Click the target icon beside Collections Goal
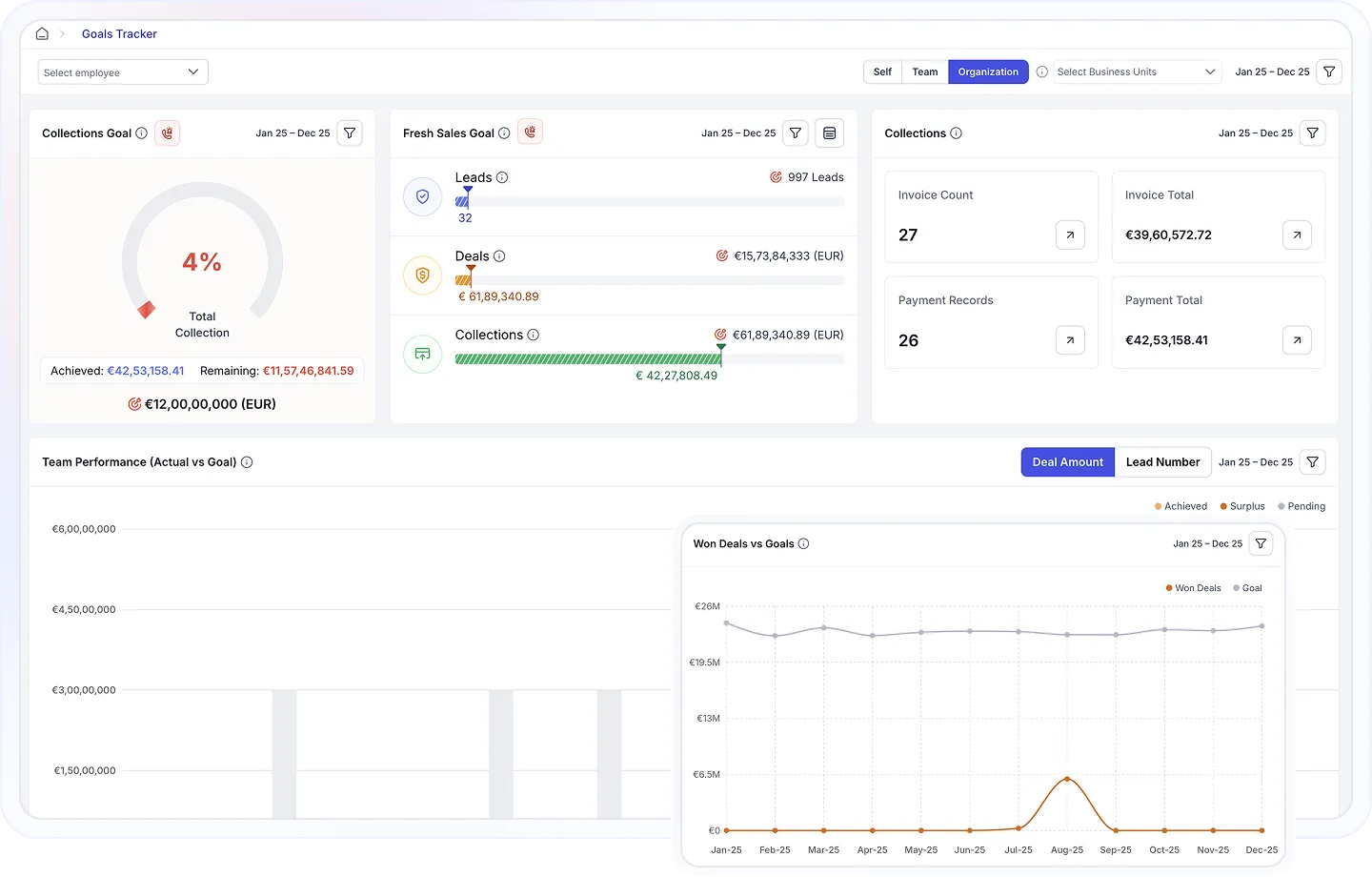1372x877 pixels. 168,133
